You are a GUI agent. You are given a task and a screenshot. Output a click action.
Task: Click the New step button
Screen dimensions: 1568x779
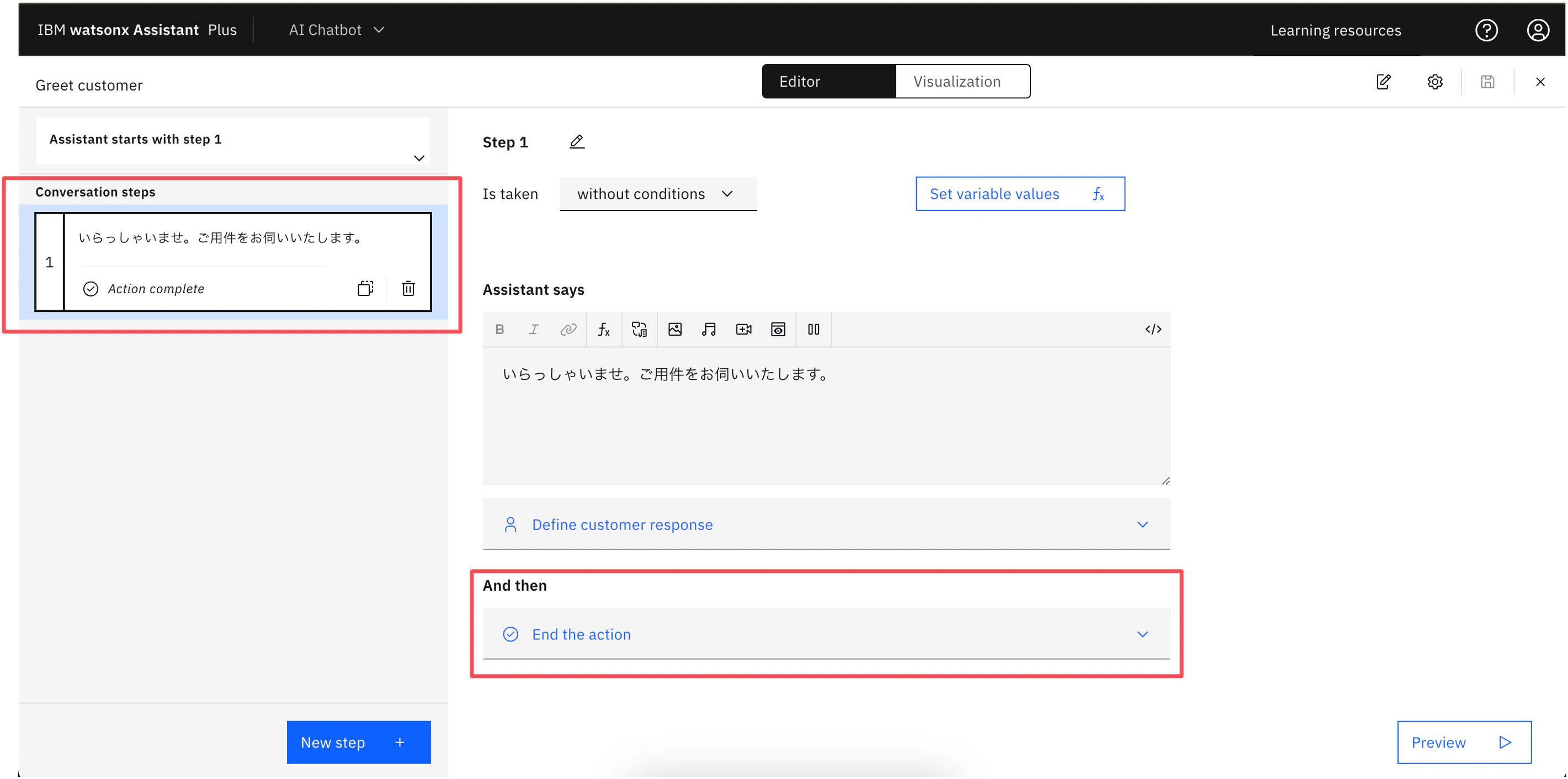pyautogui.click(x=359, y=742)
